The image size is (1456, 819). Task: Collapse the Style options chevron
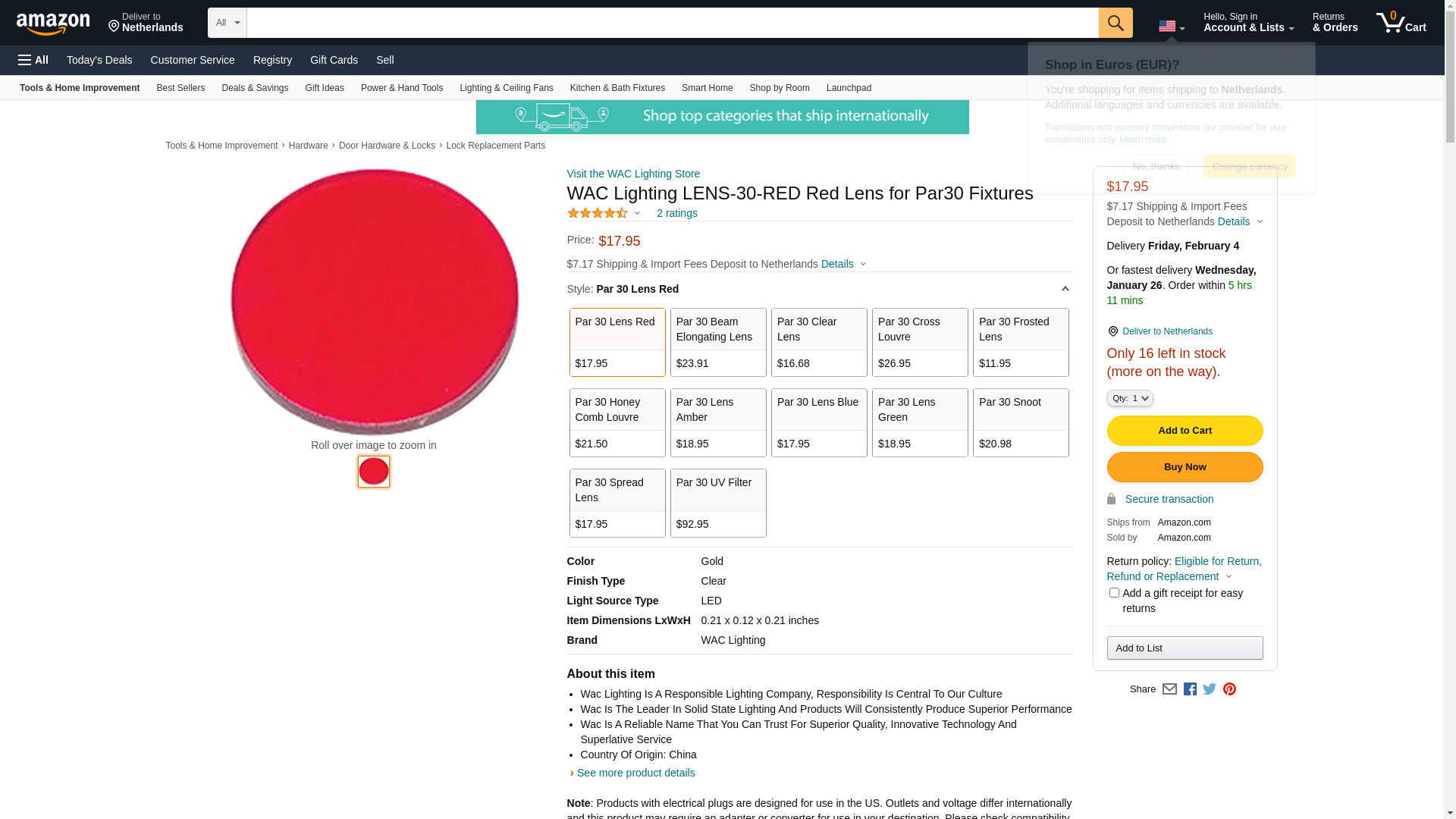[x=1065, y=289]
